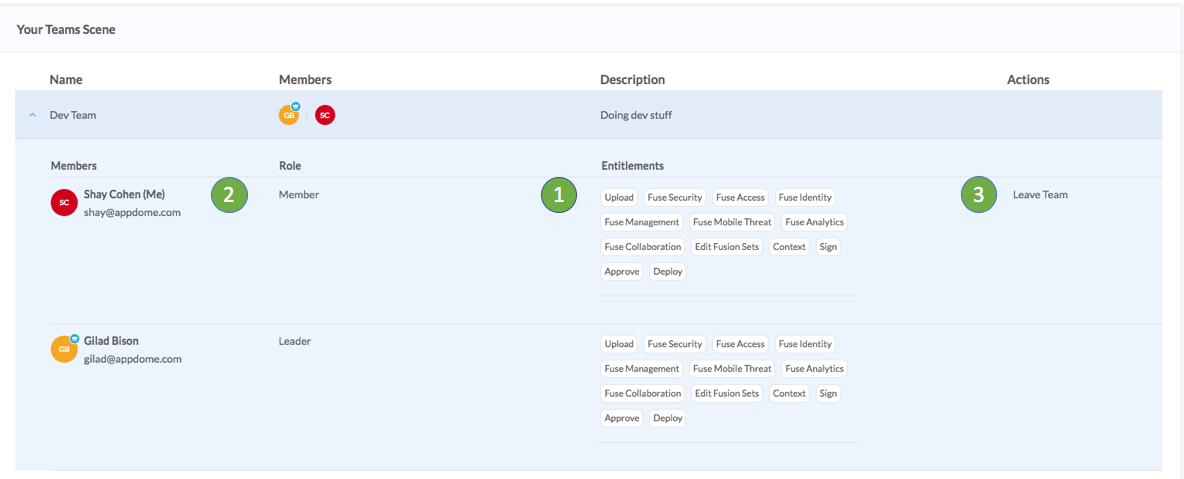The image size is (1184, 479).
Task: Click Shay Cohen's red SC avatar
Action: [64, 202]
